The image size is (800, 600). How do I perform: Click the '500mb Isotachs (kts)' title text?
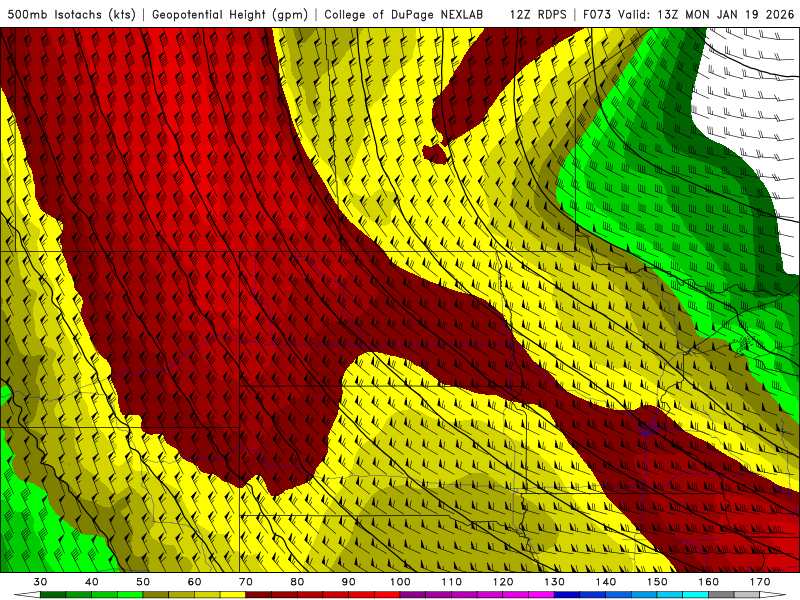(71, 15)
